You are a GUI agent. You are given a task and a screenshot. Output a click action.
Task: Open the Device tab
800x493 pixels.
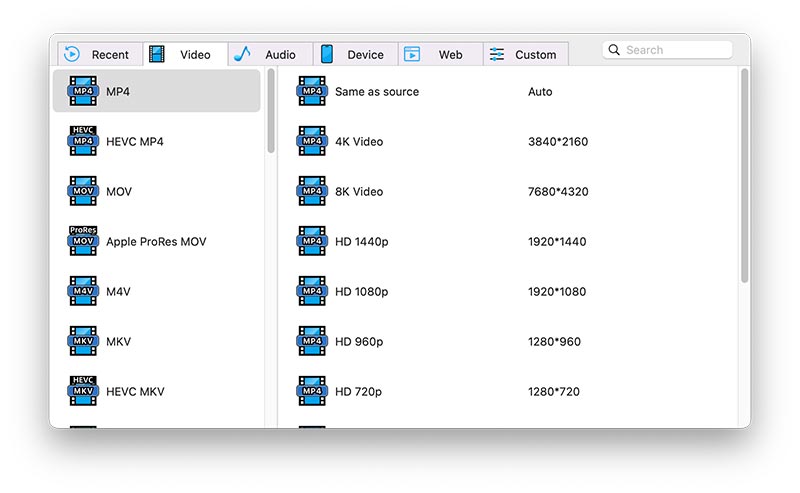pos(356,54)
